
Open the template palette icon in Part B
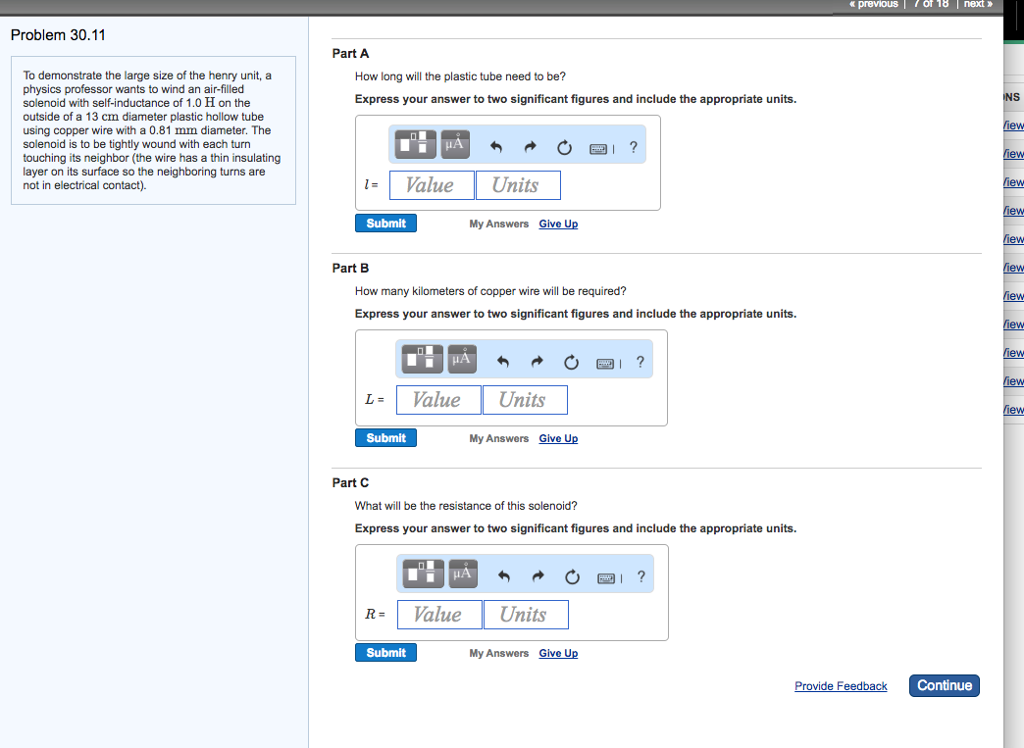click(x=421, y=358)
